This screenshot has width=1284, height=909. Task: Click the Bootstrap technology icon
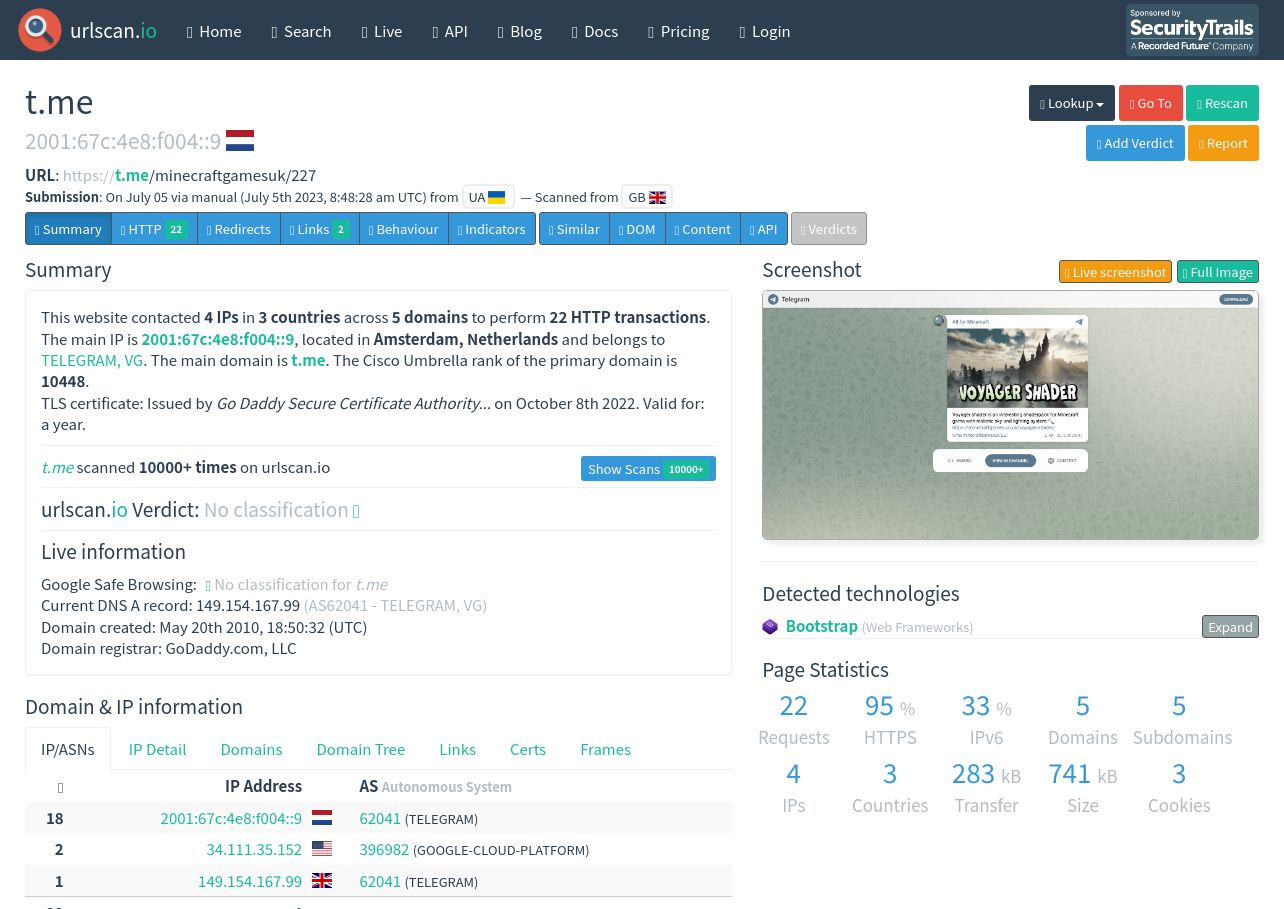(770, 627)
